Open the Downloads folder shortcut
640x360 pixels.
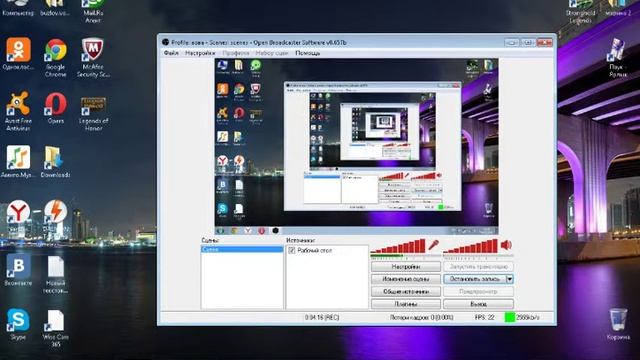tap(56, 161)
